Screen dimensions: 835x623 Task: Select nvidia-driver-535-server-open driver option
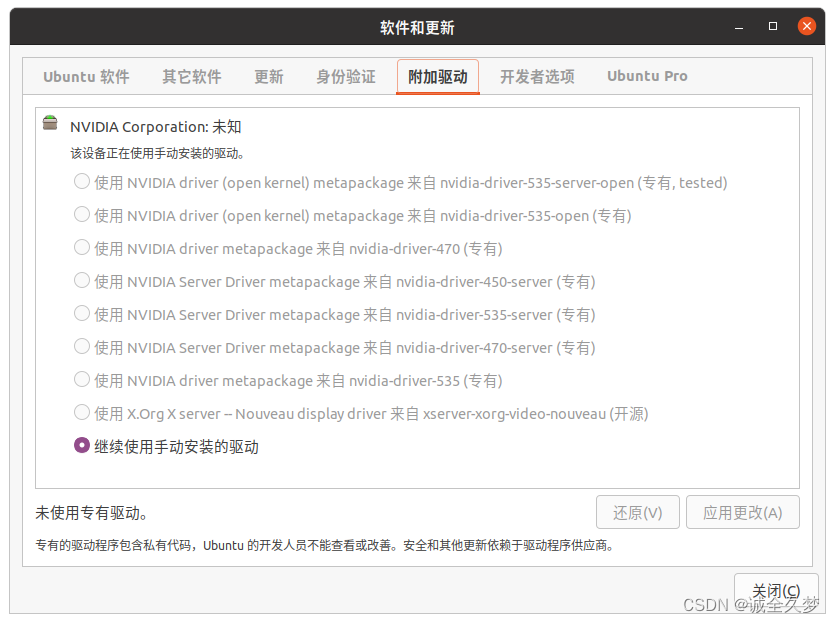(x=82, y=183)
